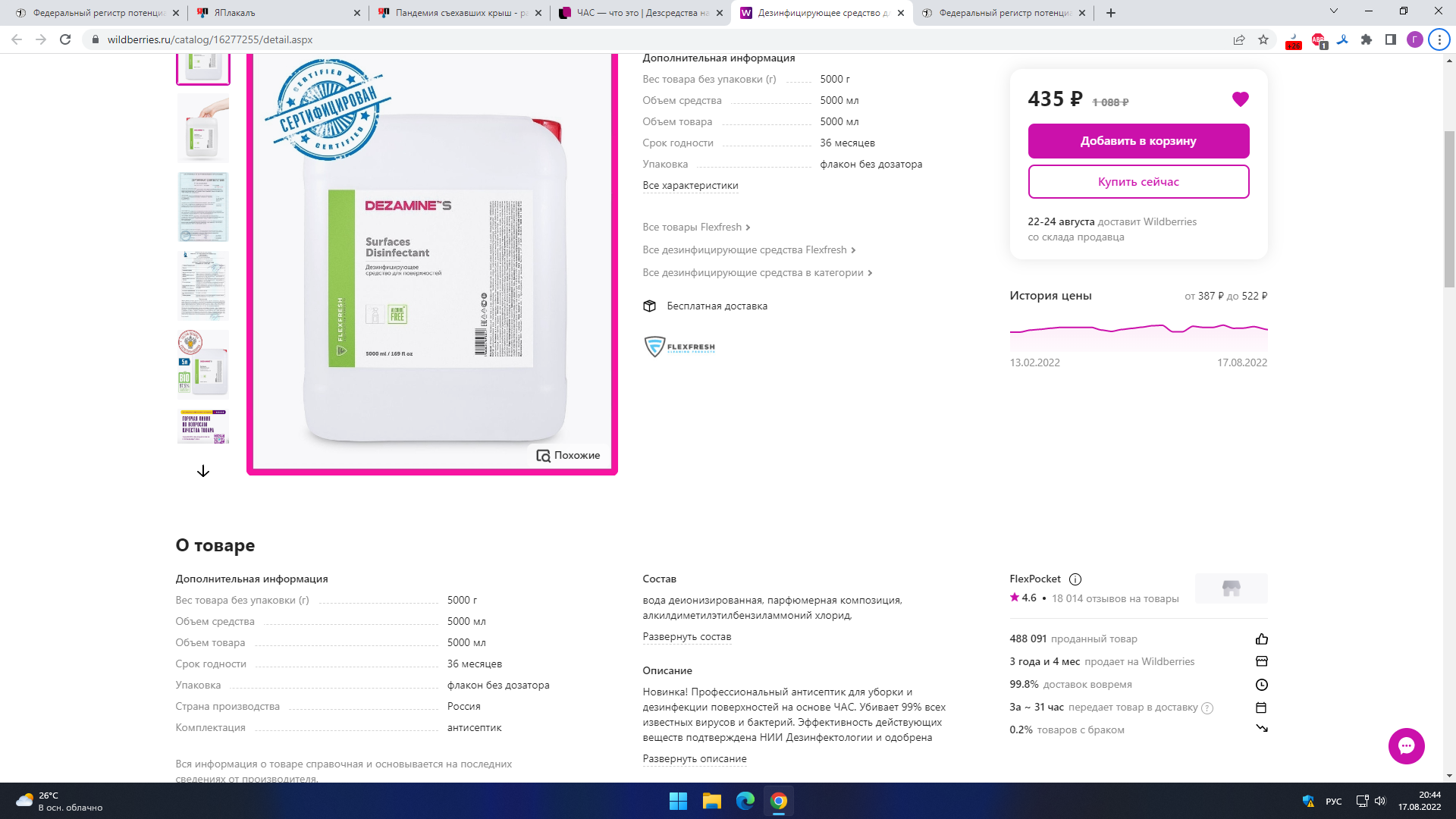1456x819 pixels.
Task: Open File Explorer from the taskbar
Action: pyautogui.click(x=711, y=801)
